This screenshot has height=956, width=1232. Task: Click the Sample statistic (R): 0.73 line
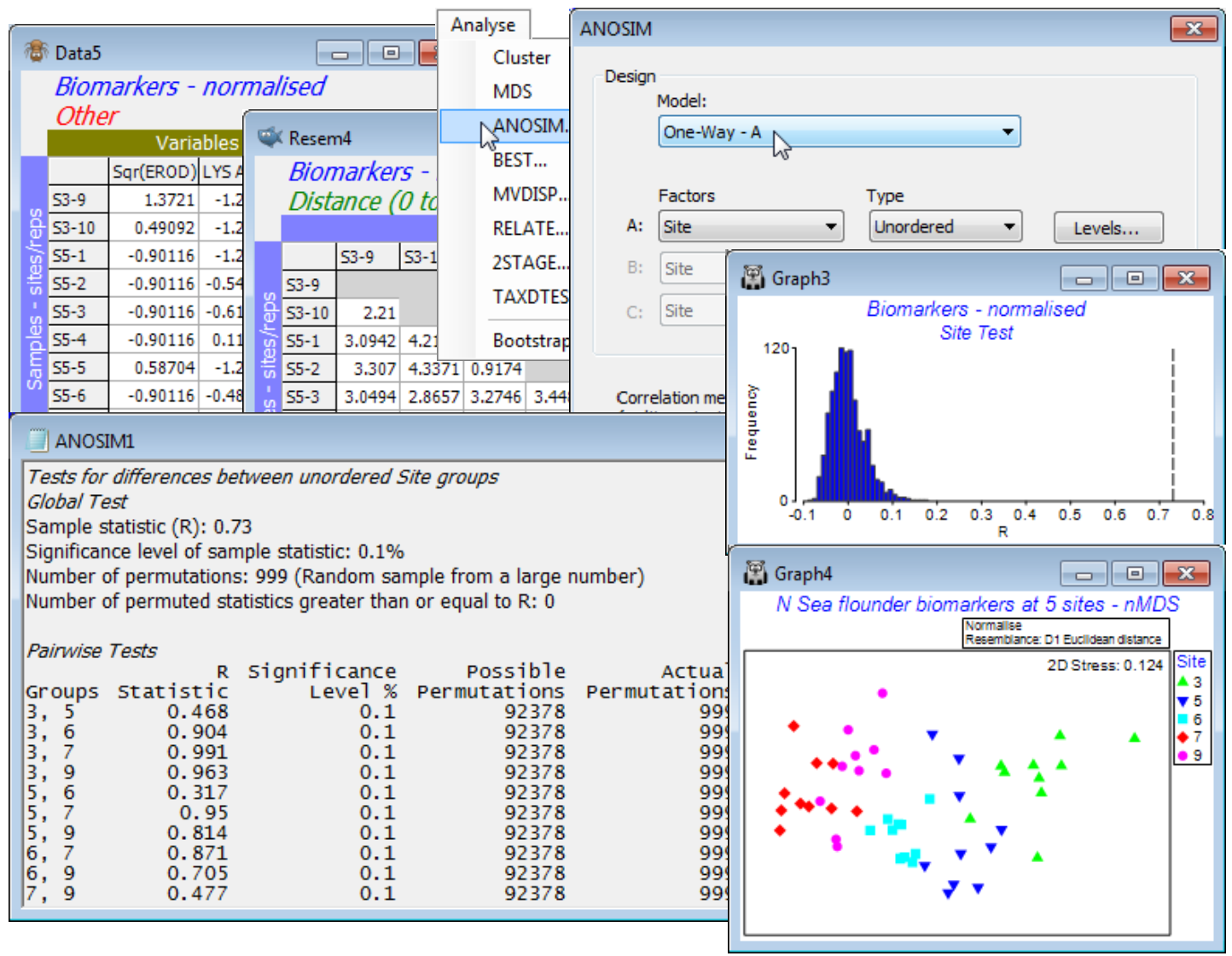139,527
